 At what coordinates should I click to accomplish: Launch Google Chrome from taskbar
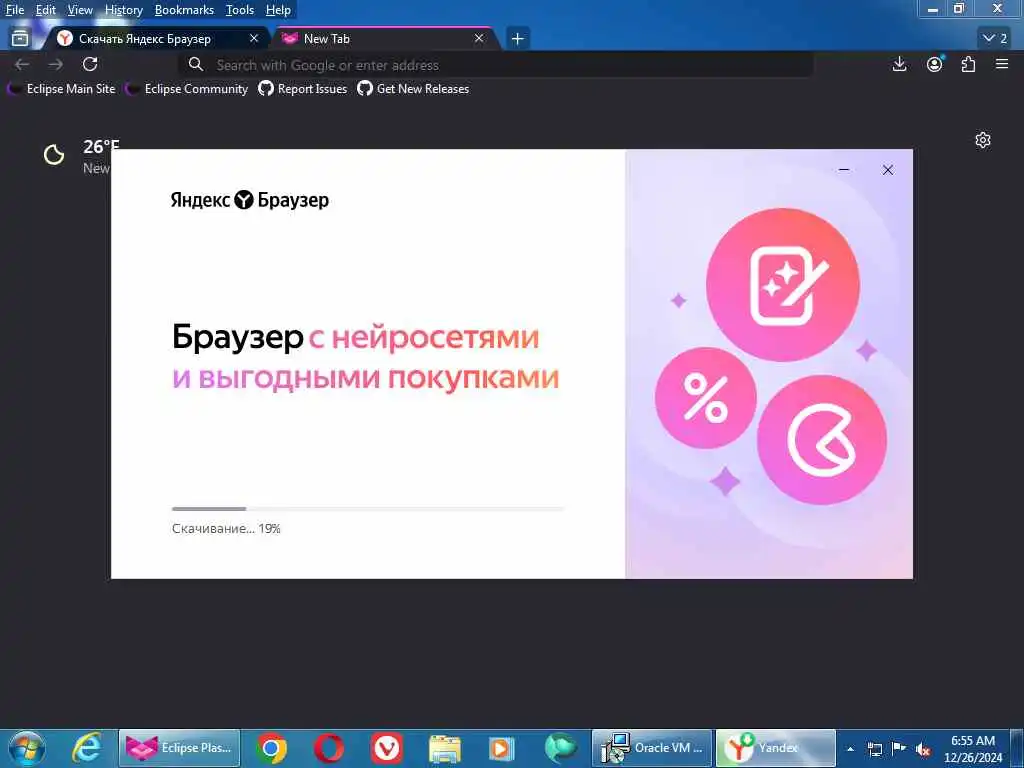271,748
